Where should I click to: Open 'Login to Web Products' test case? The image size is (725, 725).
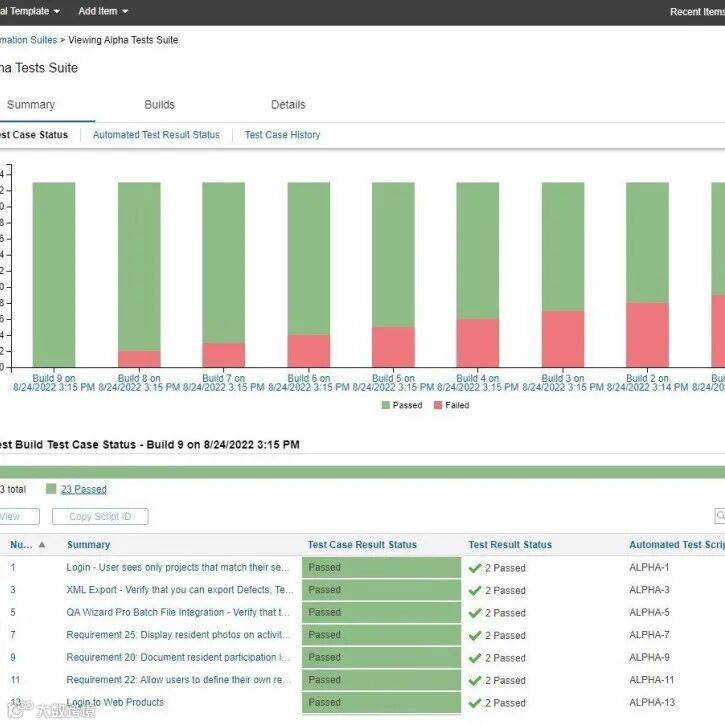point(115,702)
